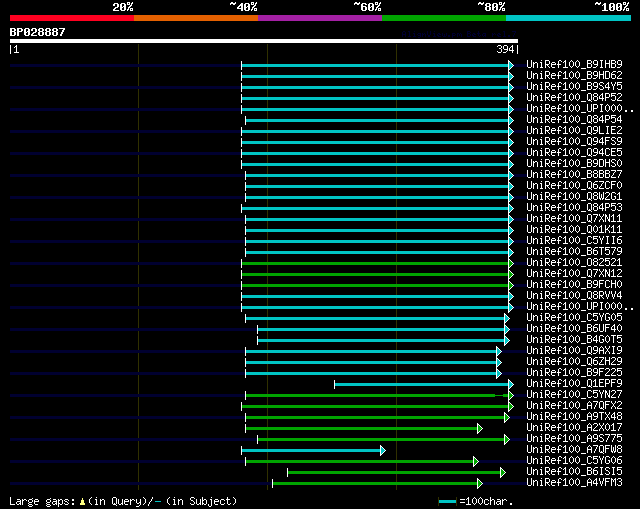Select hit name UniRef100_A7QFX2

point(574,406)
